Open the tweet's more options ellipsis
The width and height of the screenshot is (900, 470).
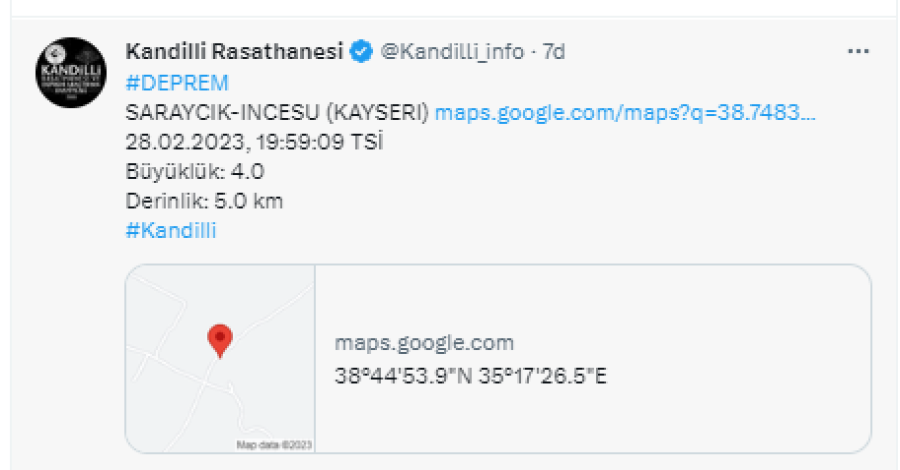[858, 51]
